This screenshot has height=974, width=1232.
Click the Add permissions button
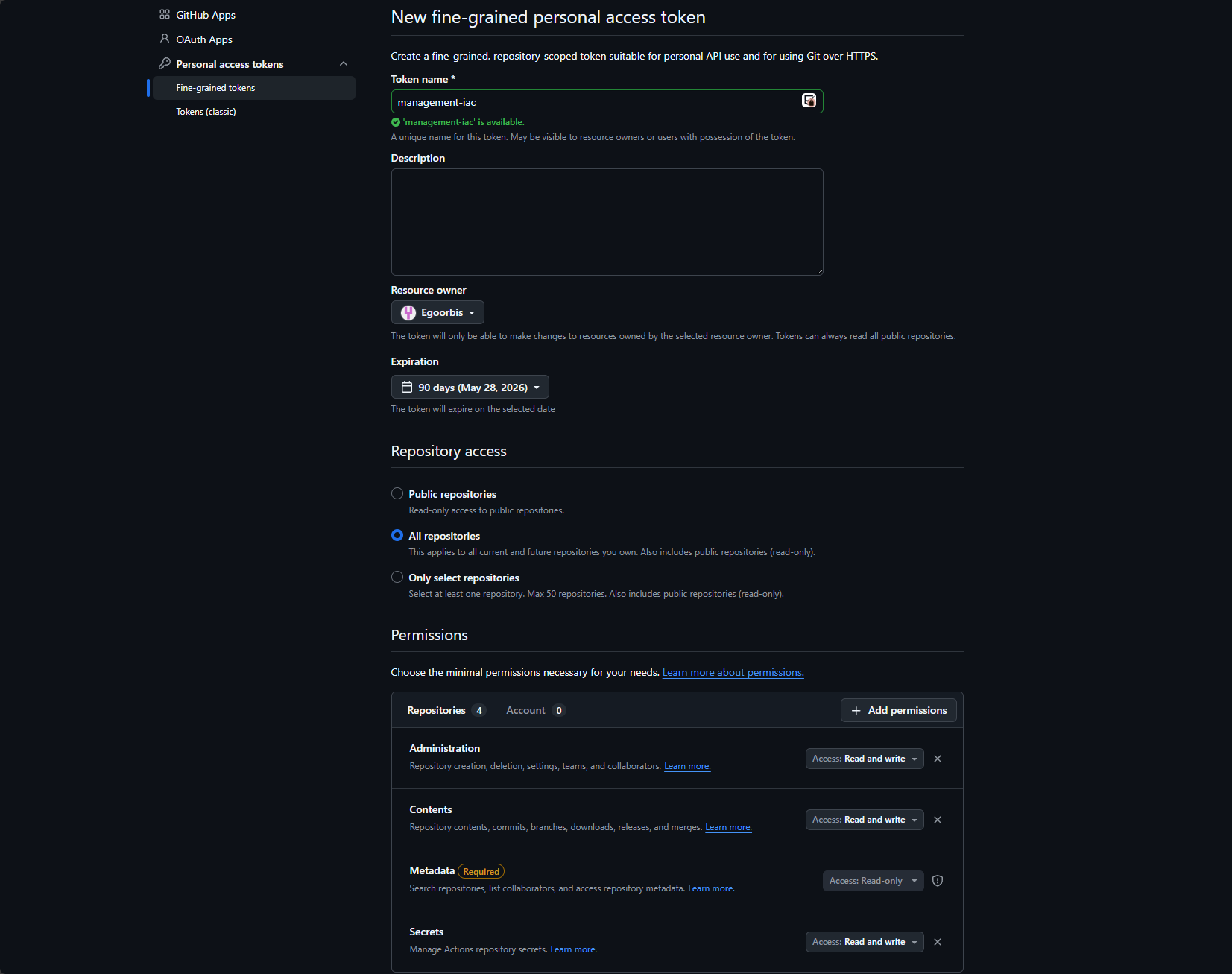(x=898, y=710)
